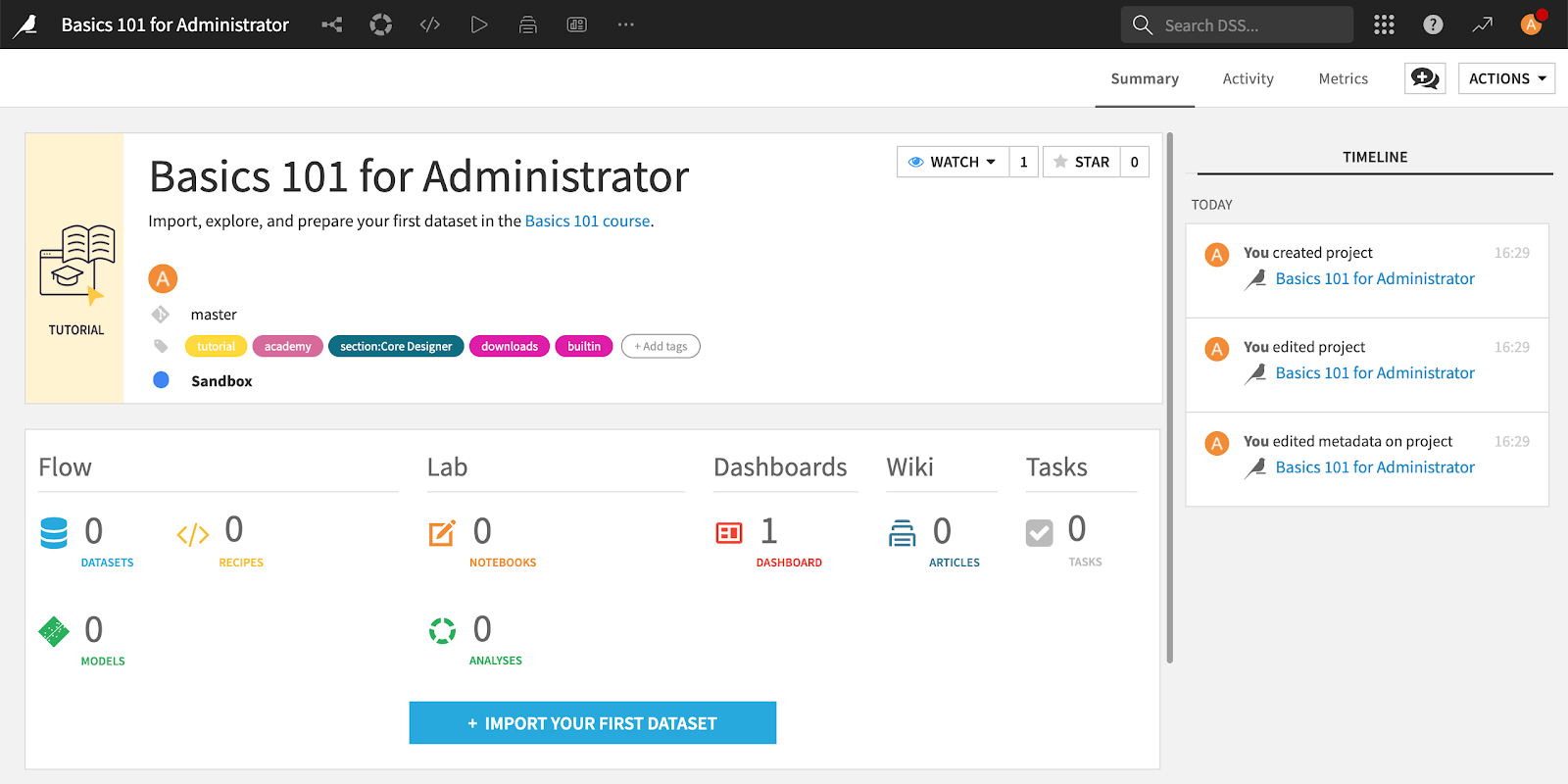The image size is (1568, 784).
Task: Select the section:Core Designer tag
Action: tap(396, 346)
